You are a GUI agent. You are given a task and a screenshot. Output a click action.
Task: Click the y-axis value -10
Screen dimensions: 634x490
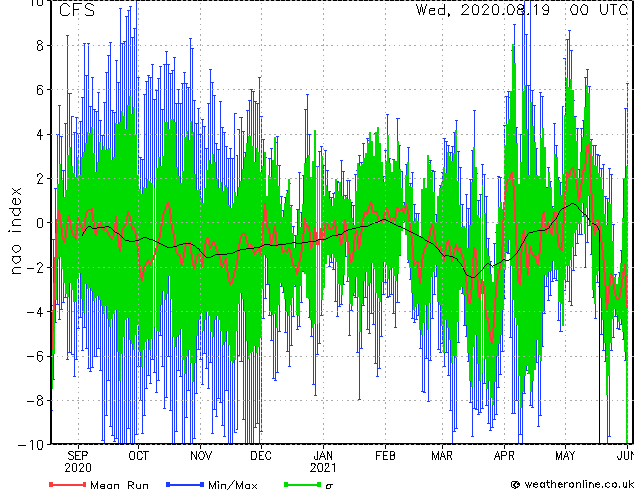31,445
